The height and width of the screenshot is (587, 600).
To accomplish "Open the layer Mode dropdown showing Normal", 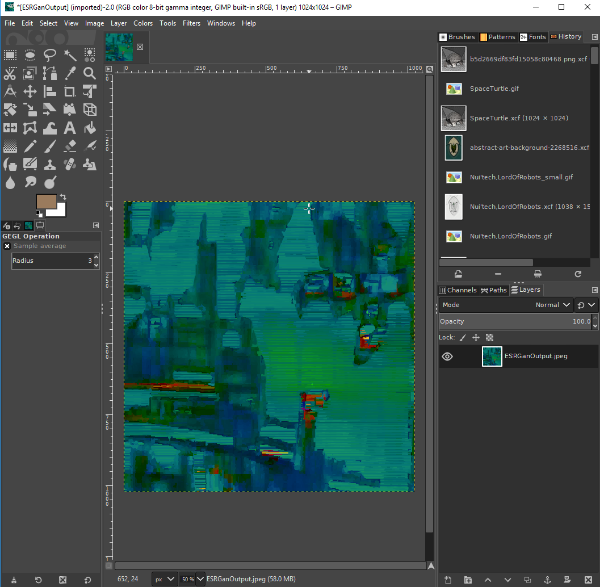I will 552,305.
